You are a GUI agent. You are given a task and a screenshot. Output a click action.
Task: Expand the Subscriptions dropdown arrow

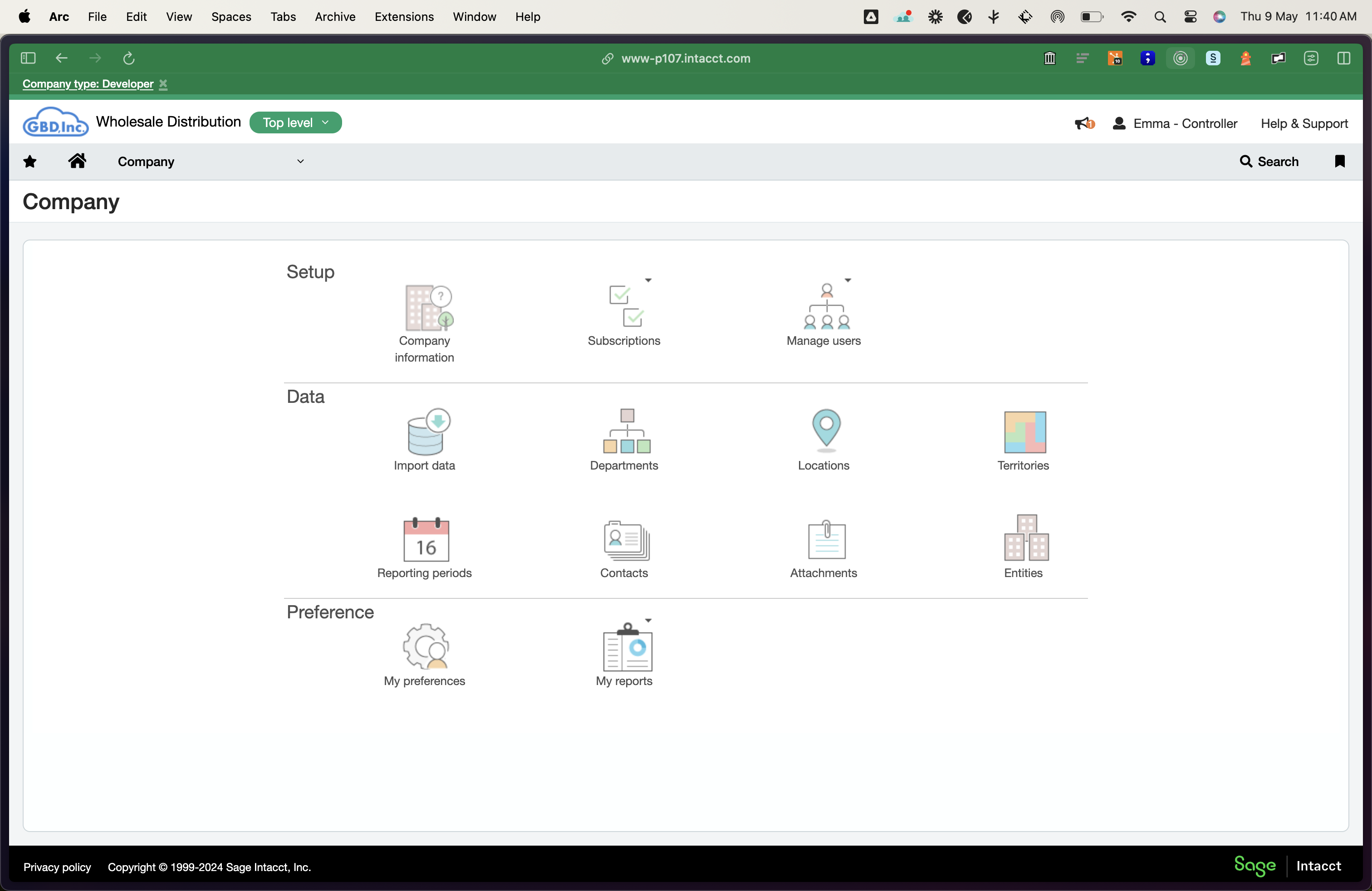click(x=648, y=281)
